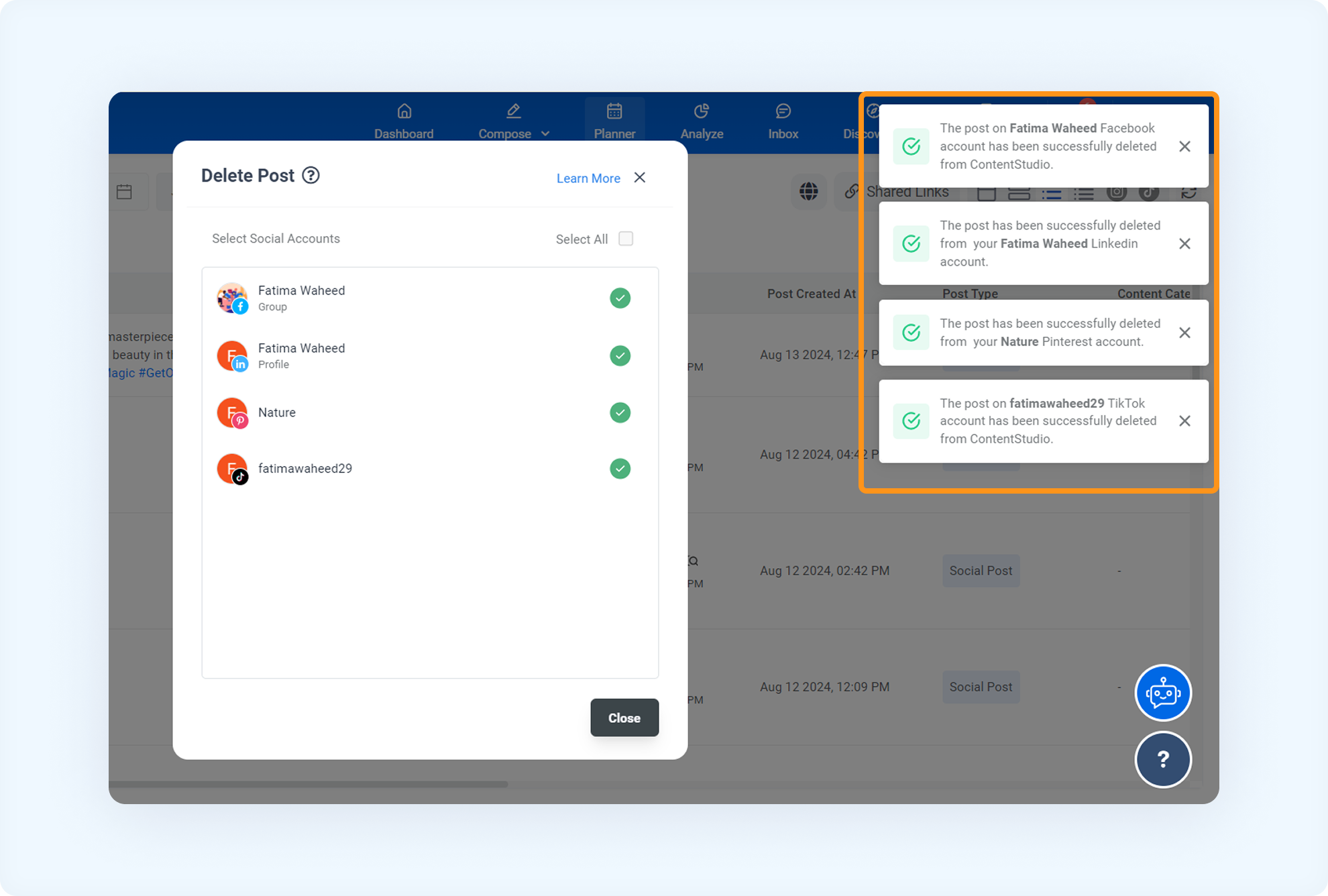This screenshot has width=1328, height=896.
Task: Toggle checkmark for Nature Pinterest account
Action: pyautogui.click(x=620, y=412)
